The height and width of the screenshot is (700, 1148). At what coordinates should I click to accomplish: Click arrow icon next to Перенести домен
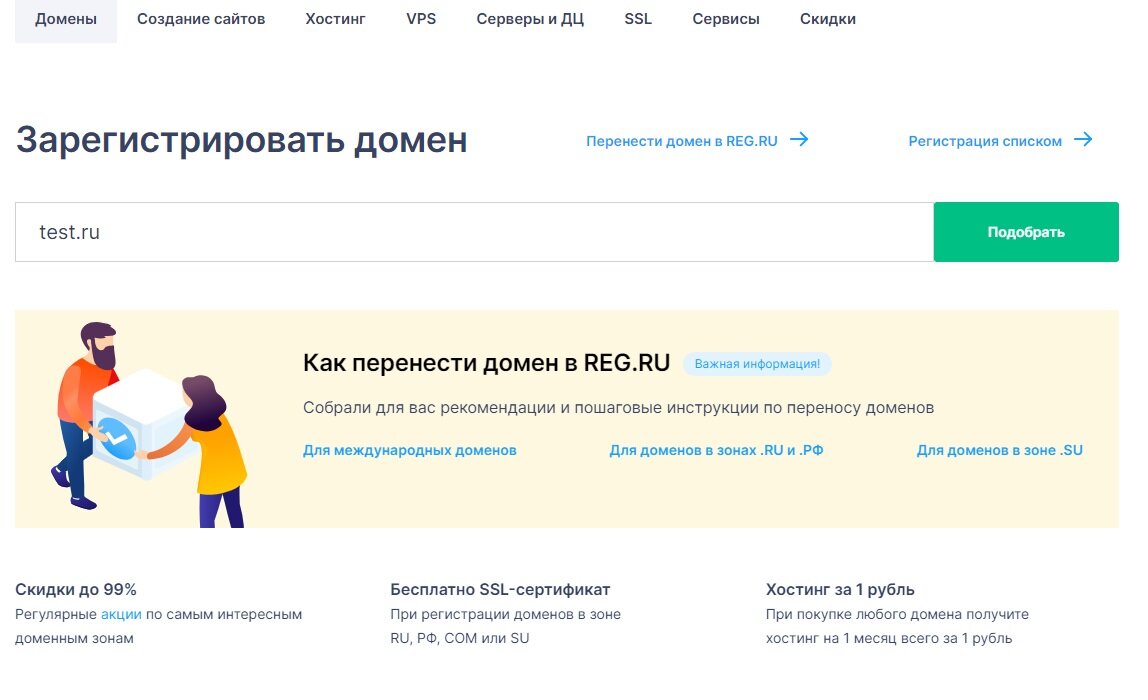coord(800,139)
